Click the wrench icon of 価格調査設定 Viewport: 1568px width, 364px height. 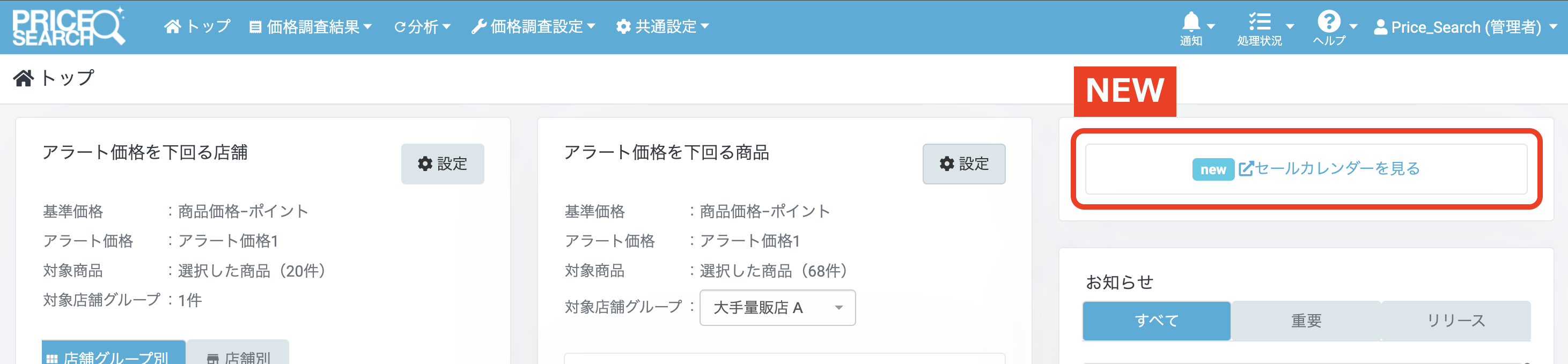click(480, 26)
